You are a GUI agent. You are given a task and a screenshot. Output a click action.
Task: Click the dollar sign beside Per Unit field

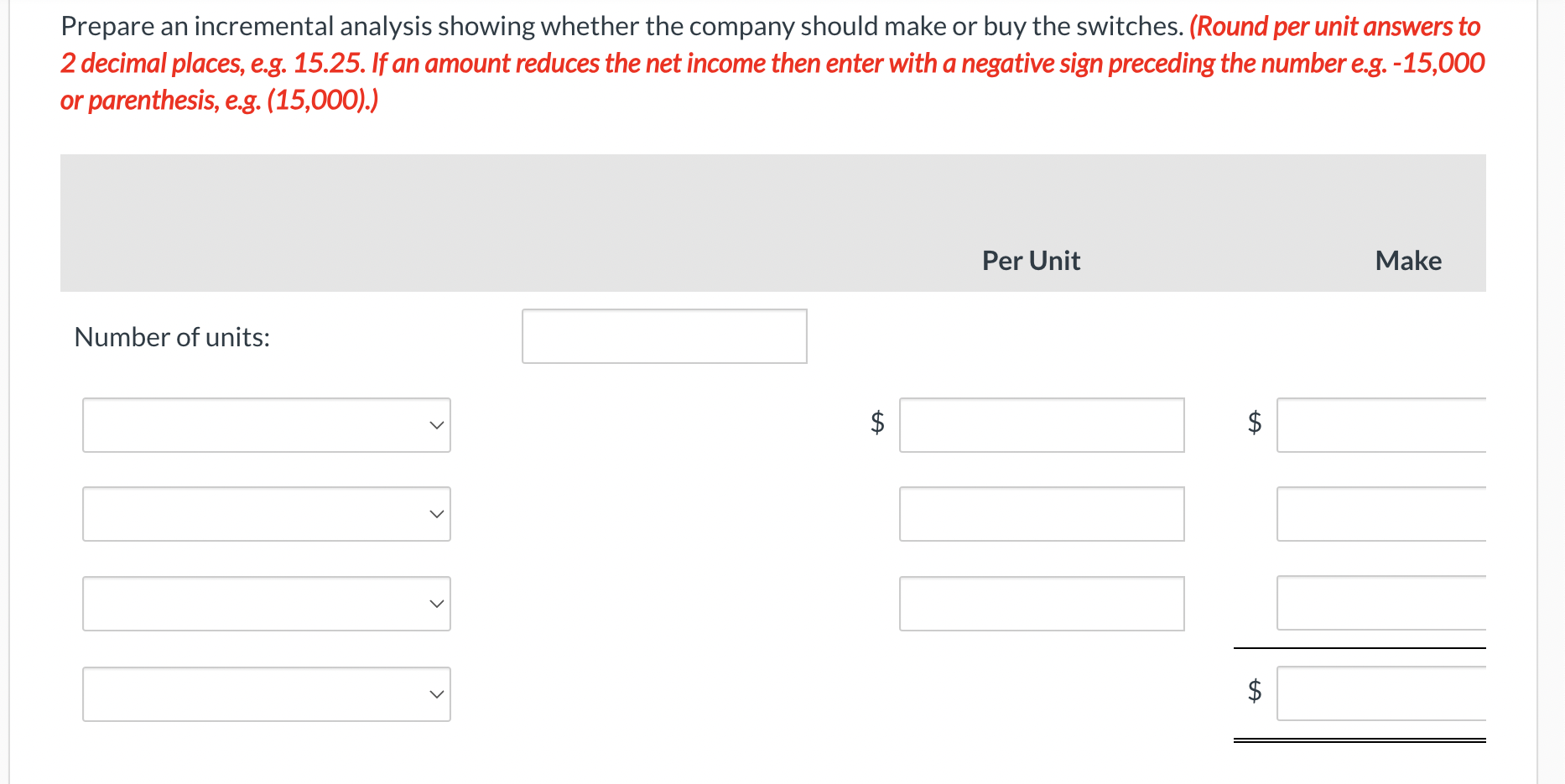click(x=876, y=425)
